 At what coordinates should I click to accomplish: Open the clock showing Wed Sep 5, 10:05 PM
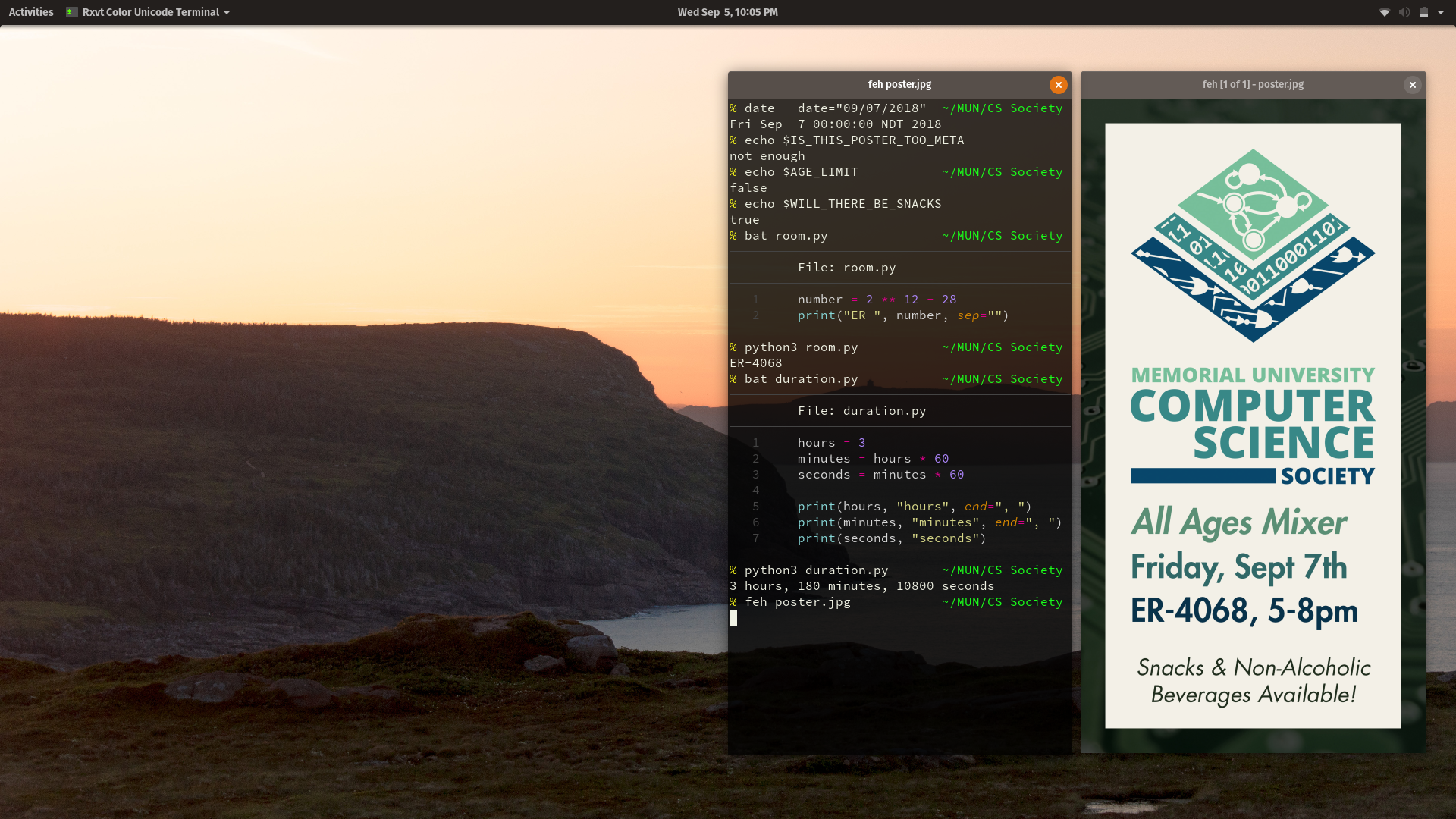click(x=727, y=12)
